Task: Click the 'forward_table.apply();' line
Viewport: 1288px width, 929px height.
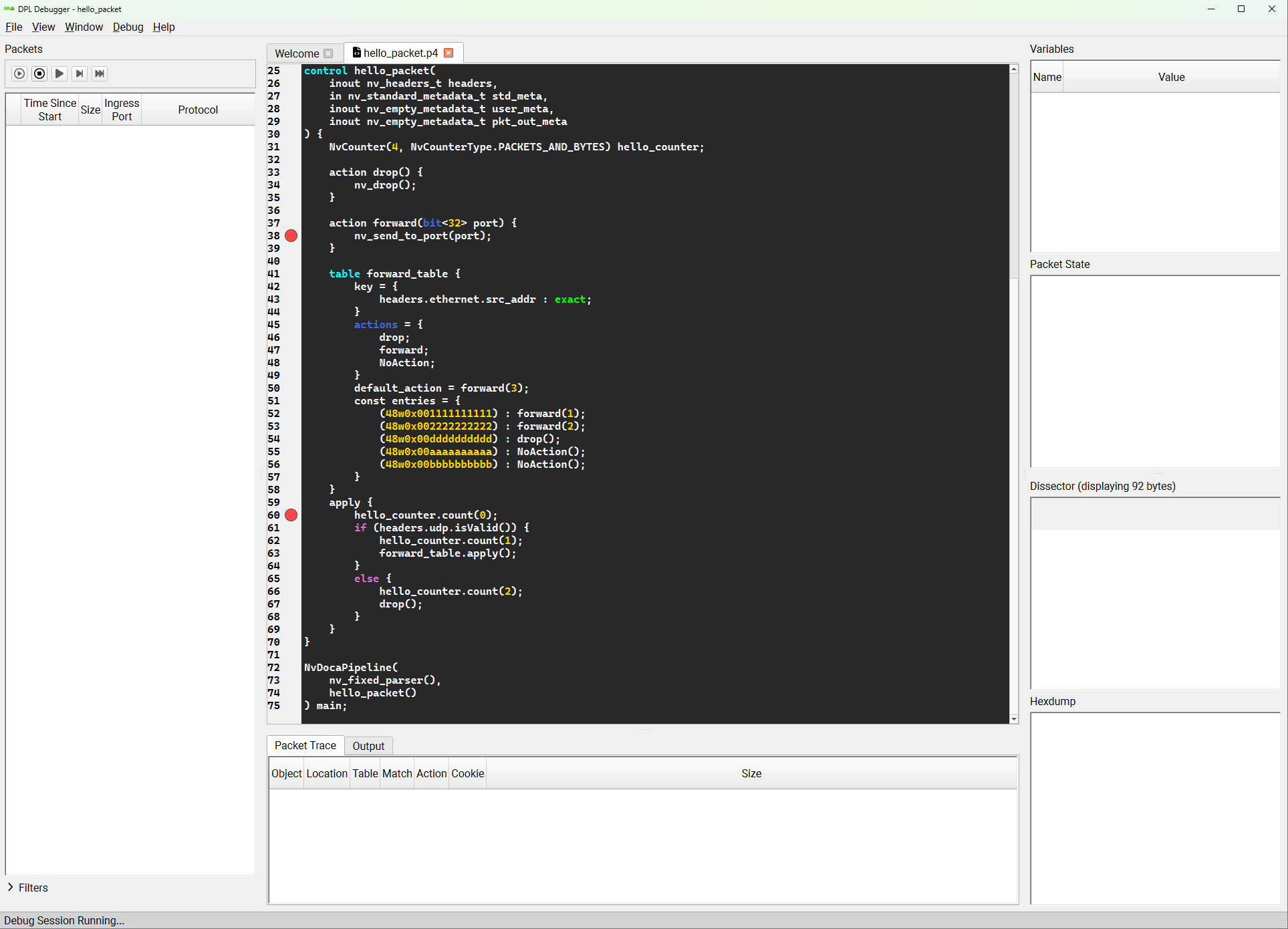Action: pos(448,553)
